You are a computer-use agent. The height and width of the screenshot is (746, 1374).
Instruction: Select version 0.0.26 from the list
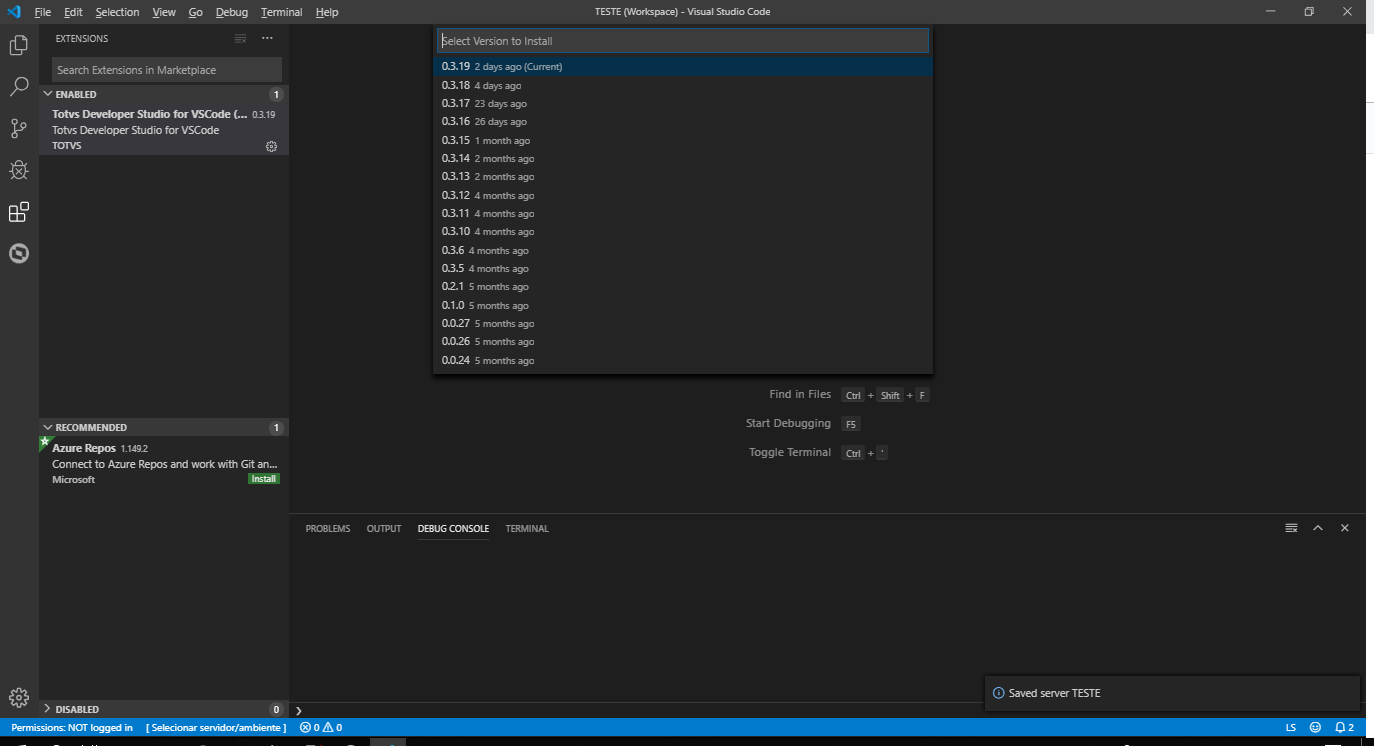click(683, 341)
